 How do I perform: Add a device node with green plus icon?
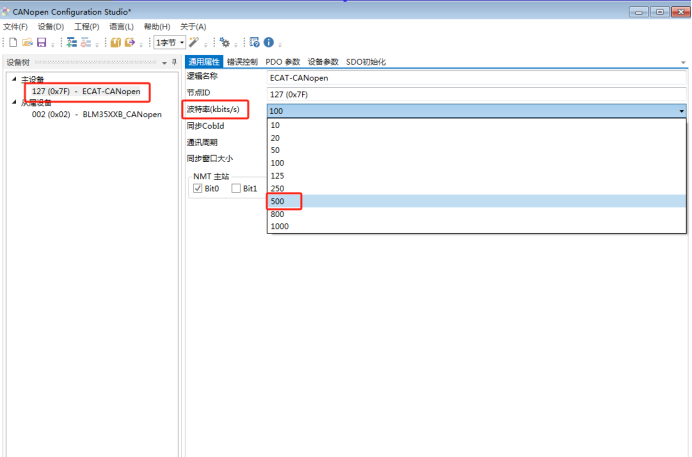(71, 42)
